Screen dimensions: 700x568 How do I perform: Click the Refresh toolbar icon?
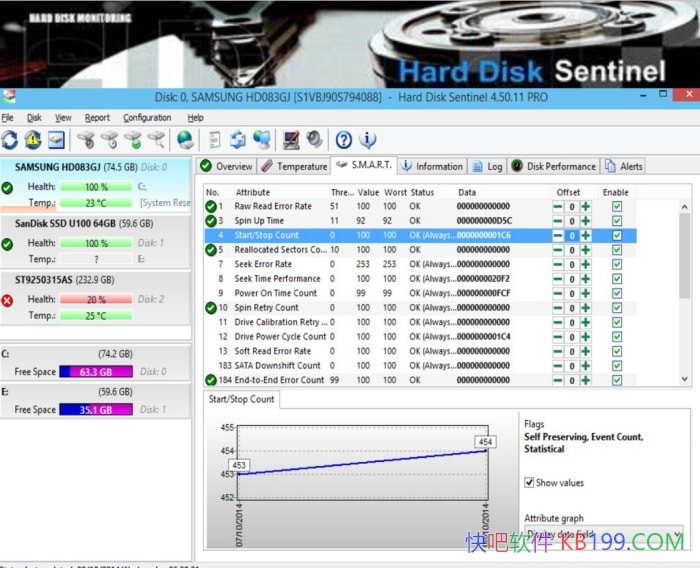click(x=10, y=140)
